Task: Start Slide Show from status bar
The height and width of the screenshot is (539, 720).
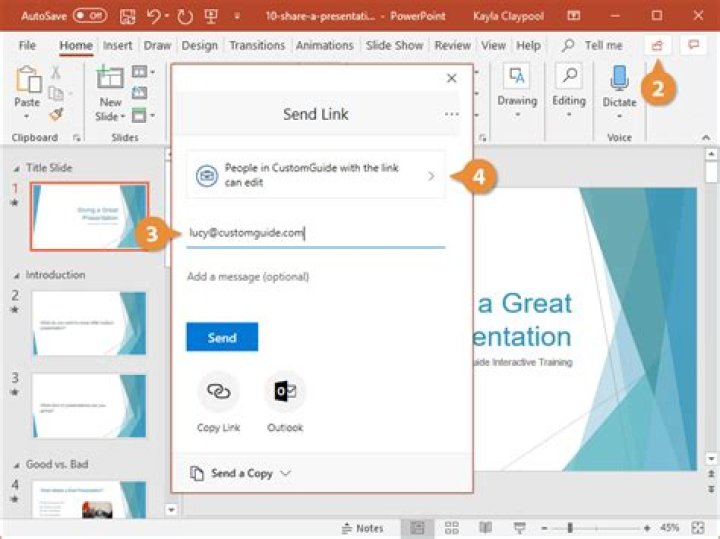Action: click(519, 528)
